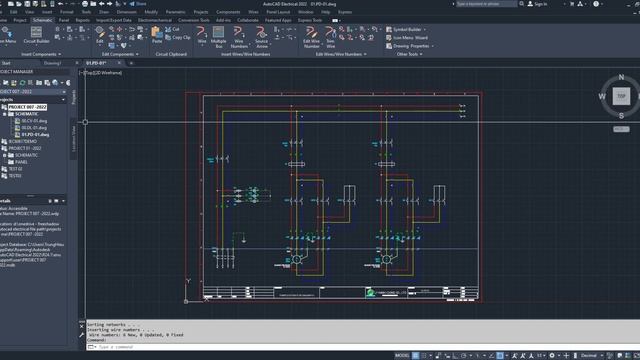Expand Edit Wires/Wire Numbers panel dropdown
This screenshot has width=640, height=360.
click(365, 54)
